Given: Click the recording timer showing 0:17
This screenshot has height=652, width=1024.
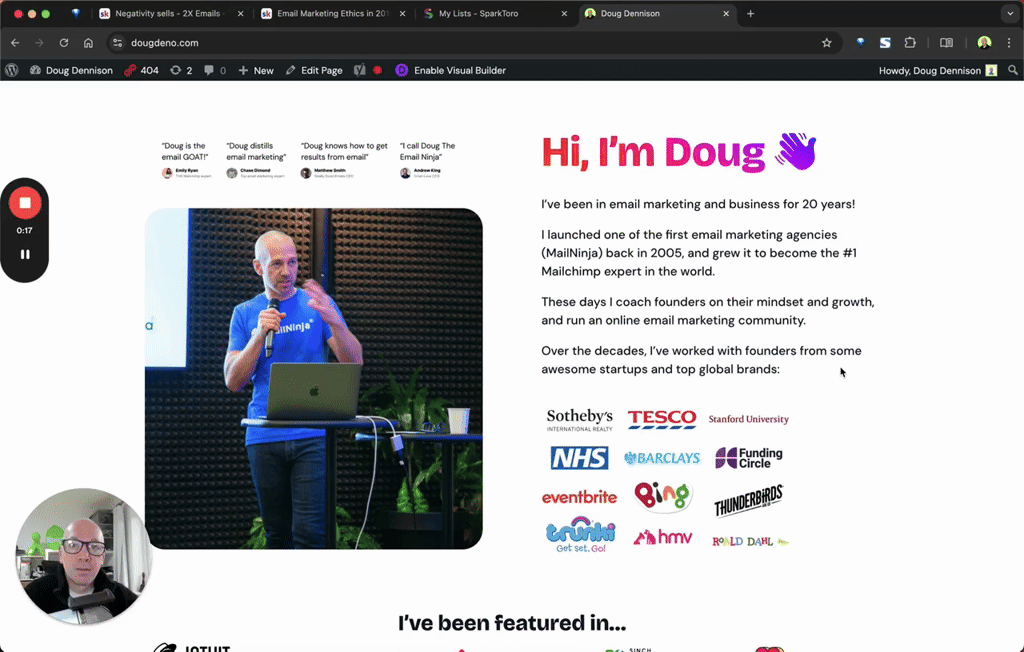Looking at the screenshot, I should tap(25, 230).
